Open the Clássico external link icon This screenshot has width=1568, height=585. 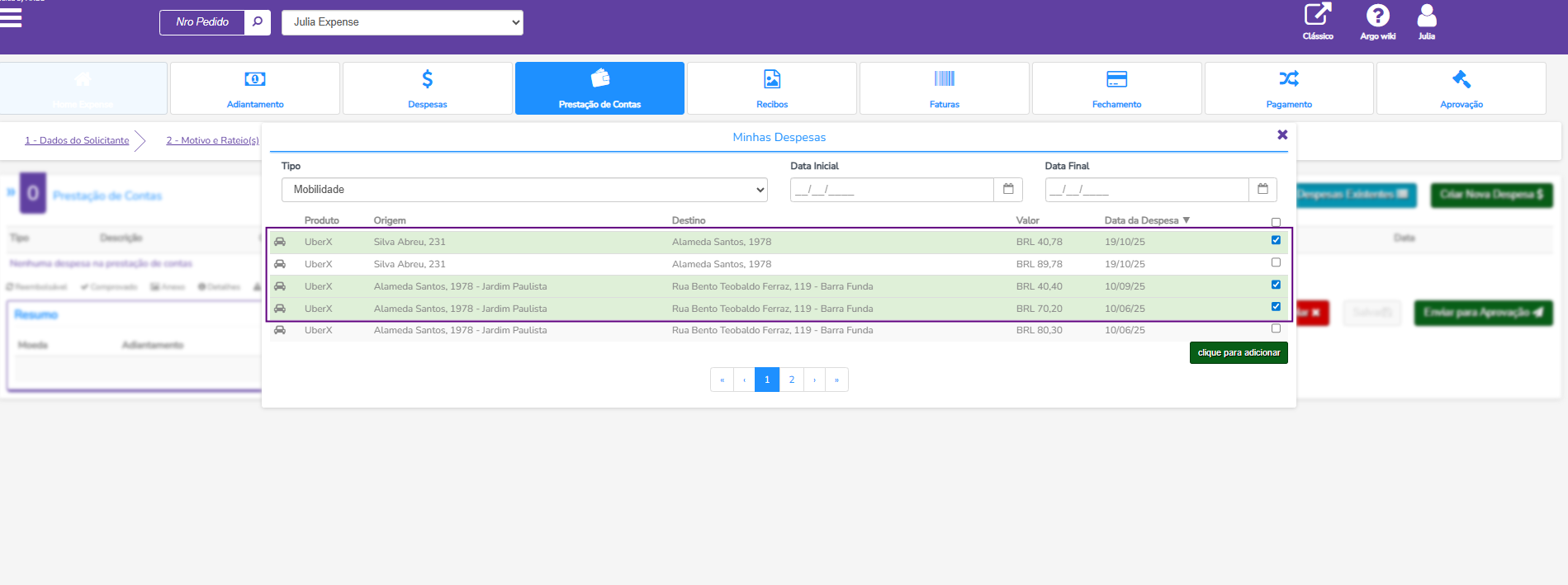point(1317,16)
